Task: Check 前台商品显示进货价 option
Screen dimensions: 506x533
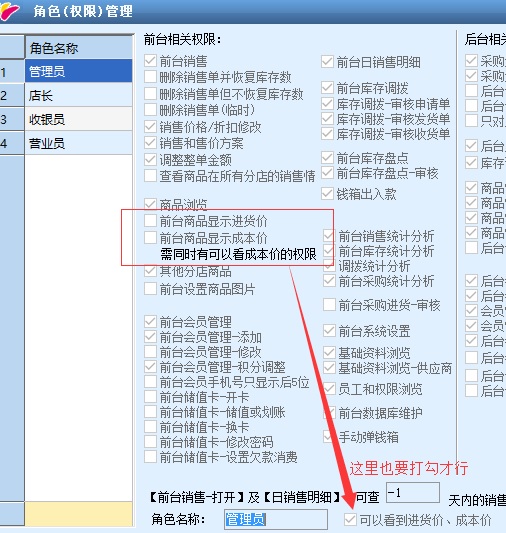Action: click(x=150, y=220)
